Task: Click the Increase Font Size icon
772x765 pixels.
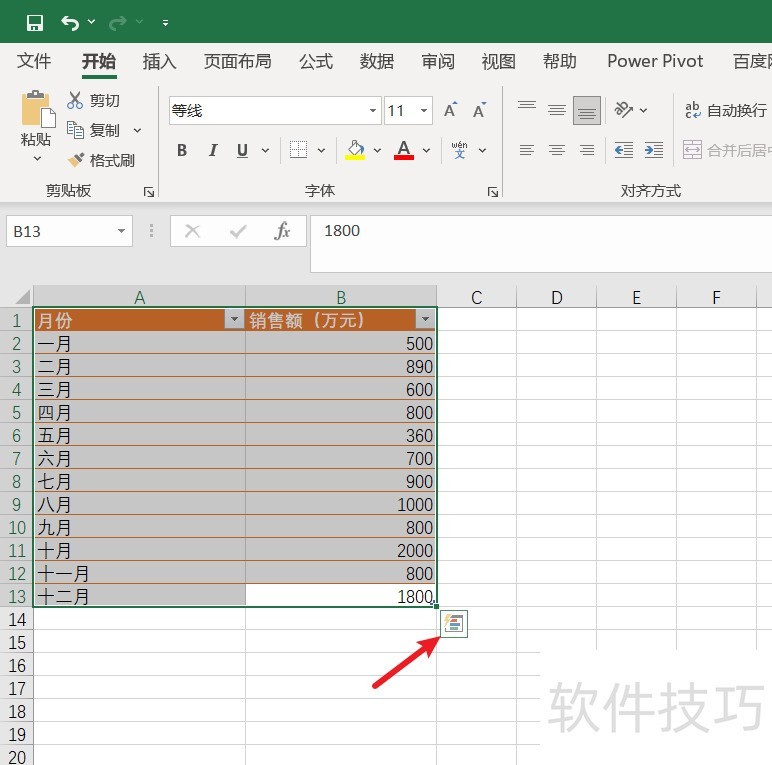Action: (450, 111)
